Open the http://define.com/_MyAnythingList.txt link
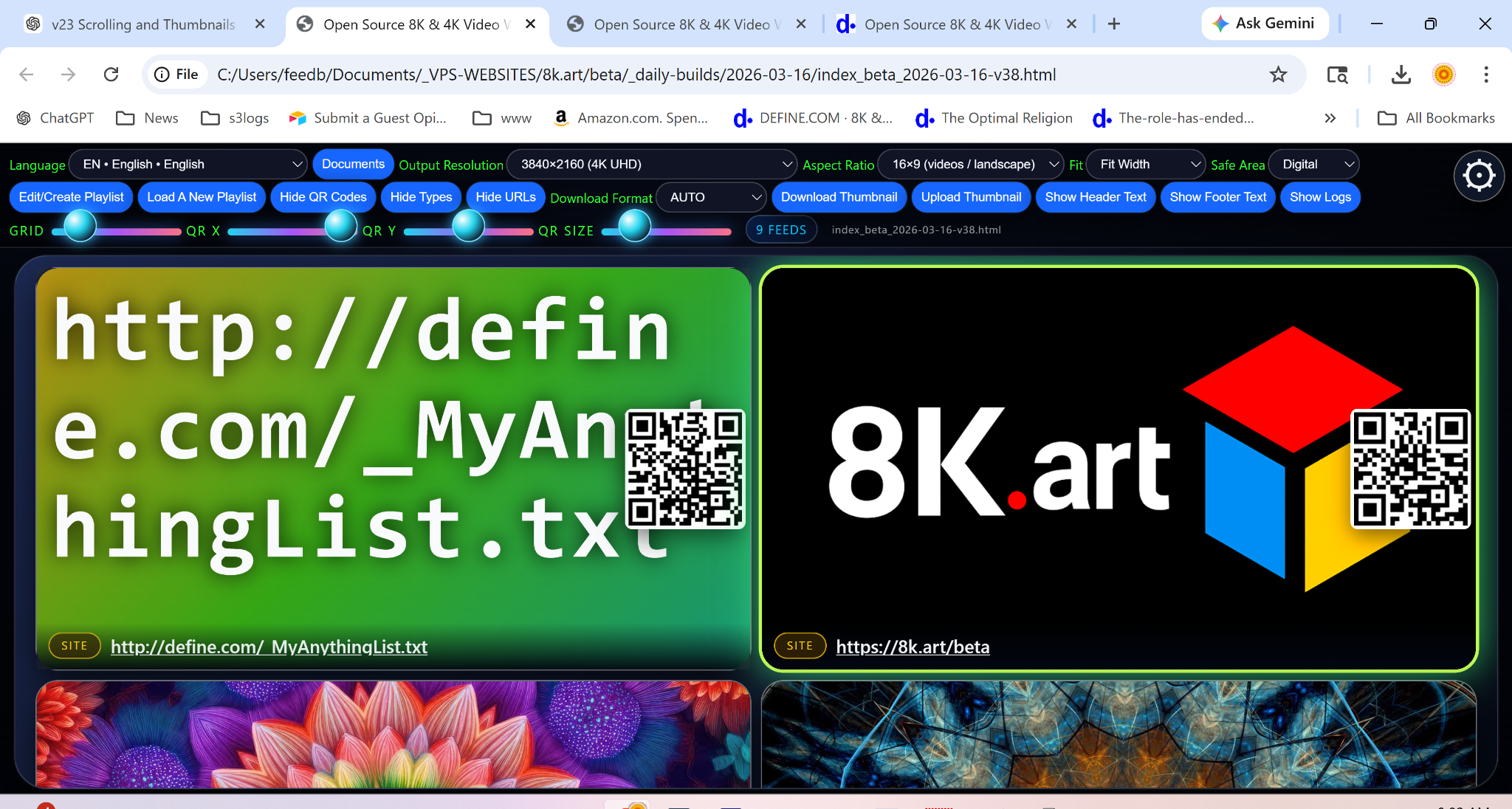The height and width of the screenshot is (809, 1512). (269, 647)
